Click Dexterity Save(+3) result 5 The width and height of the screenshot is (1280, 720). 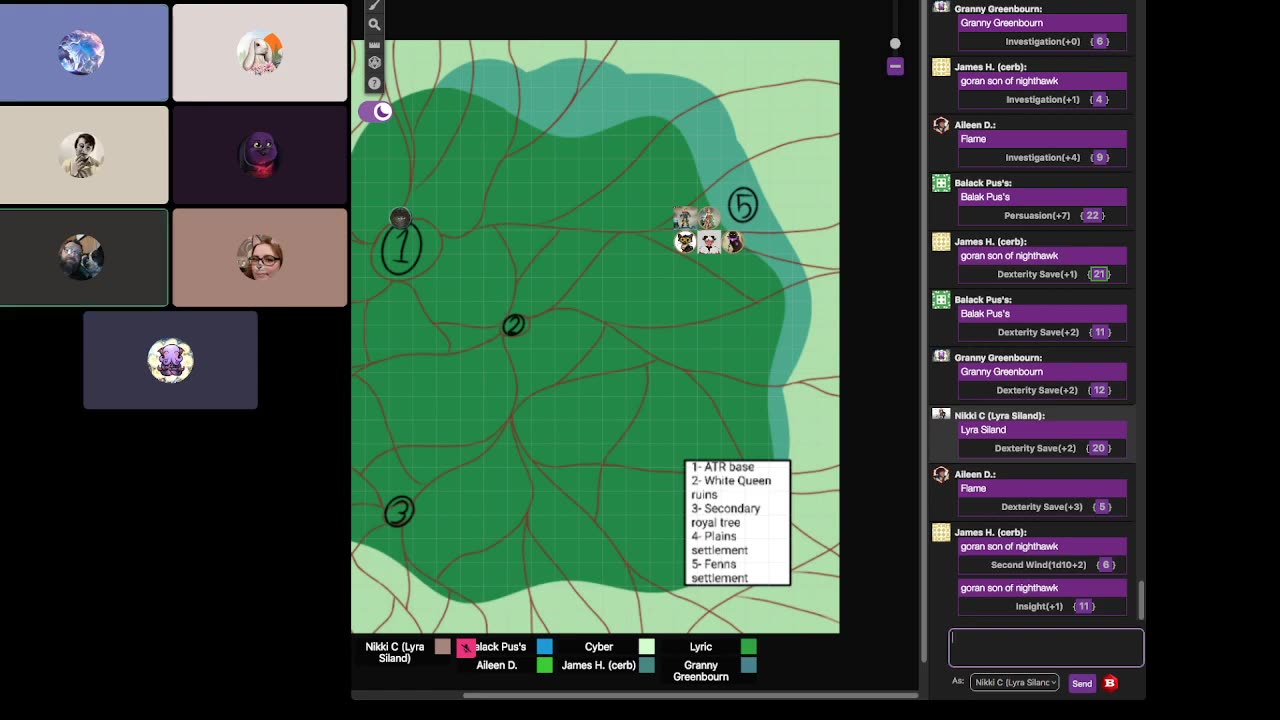point(1103,507)
